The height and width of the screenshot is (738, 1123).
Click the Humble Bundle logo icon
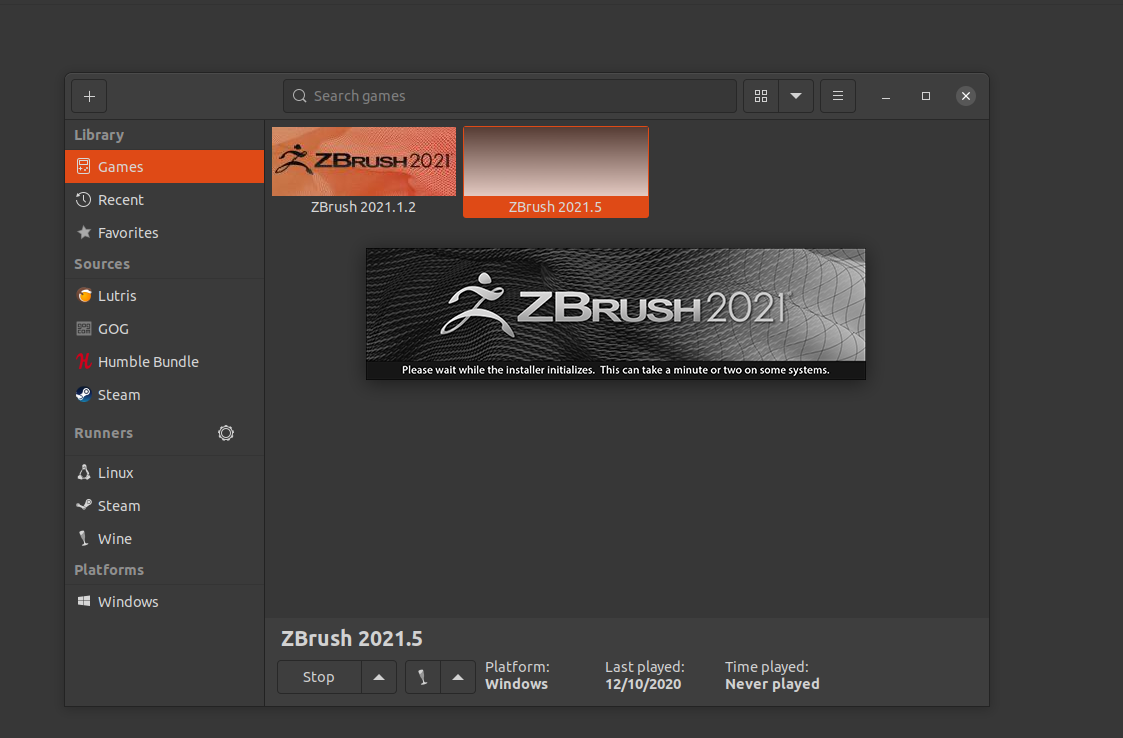point(84,361)
